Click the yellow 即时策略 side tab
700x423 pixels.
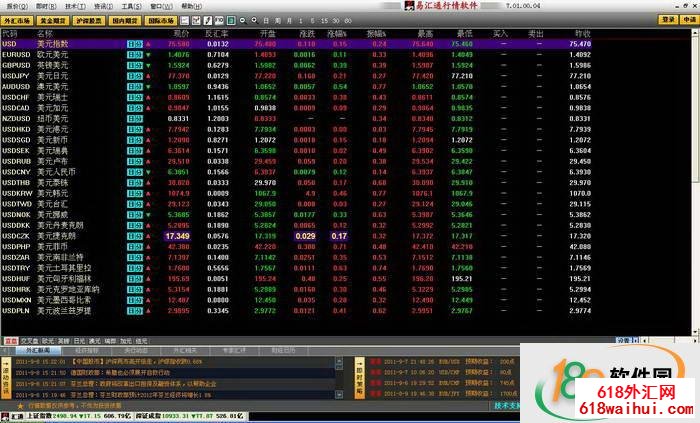(360, 377)
